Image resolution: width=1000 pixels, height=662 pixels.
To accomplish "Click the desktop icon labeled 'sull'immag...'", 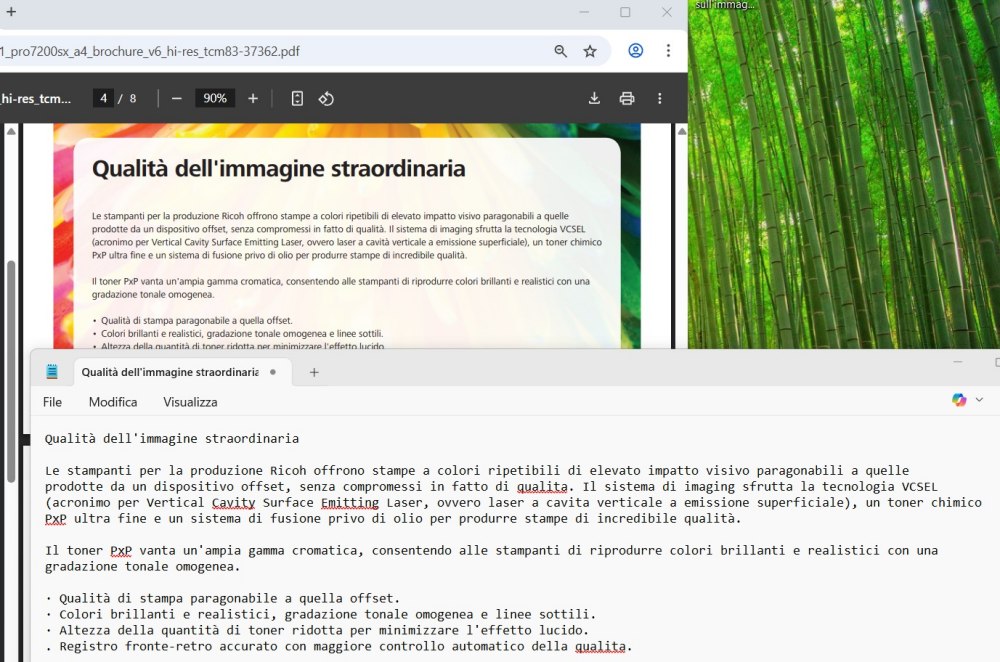I will point(725,5).
